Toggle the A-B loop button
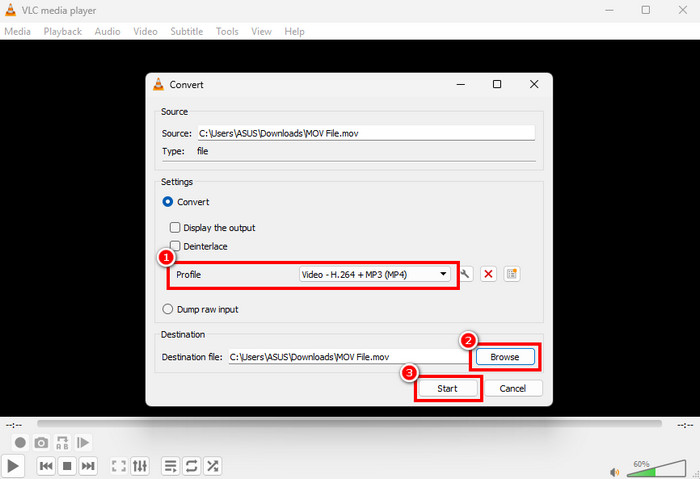The height and width of the screenshot is (479, 700). point(62,442)
